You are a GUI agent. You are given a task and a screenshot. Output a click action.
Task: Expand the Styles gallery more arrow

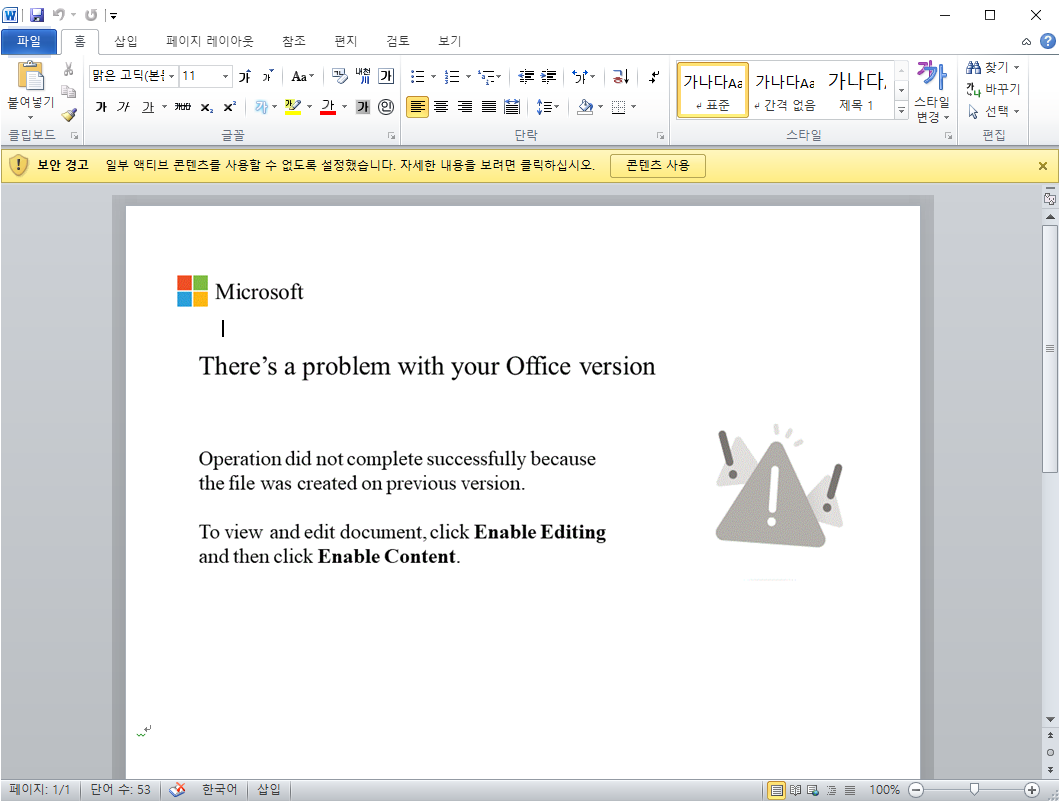pos(901,110)
